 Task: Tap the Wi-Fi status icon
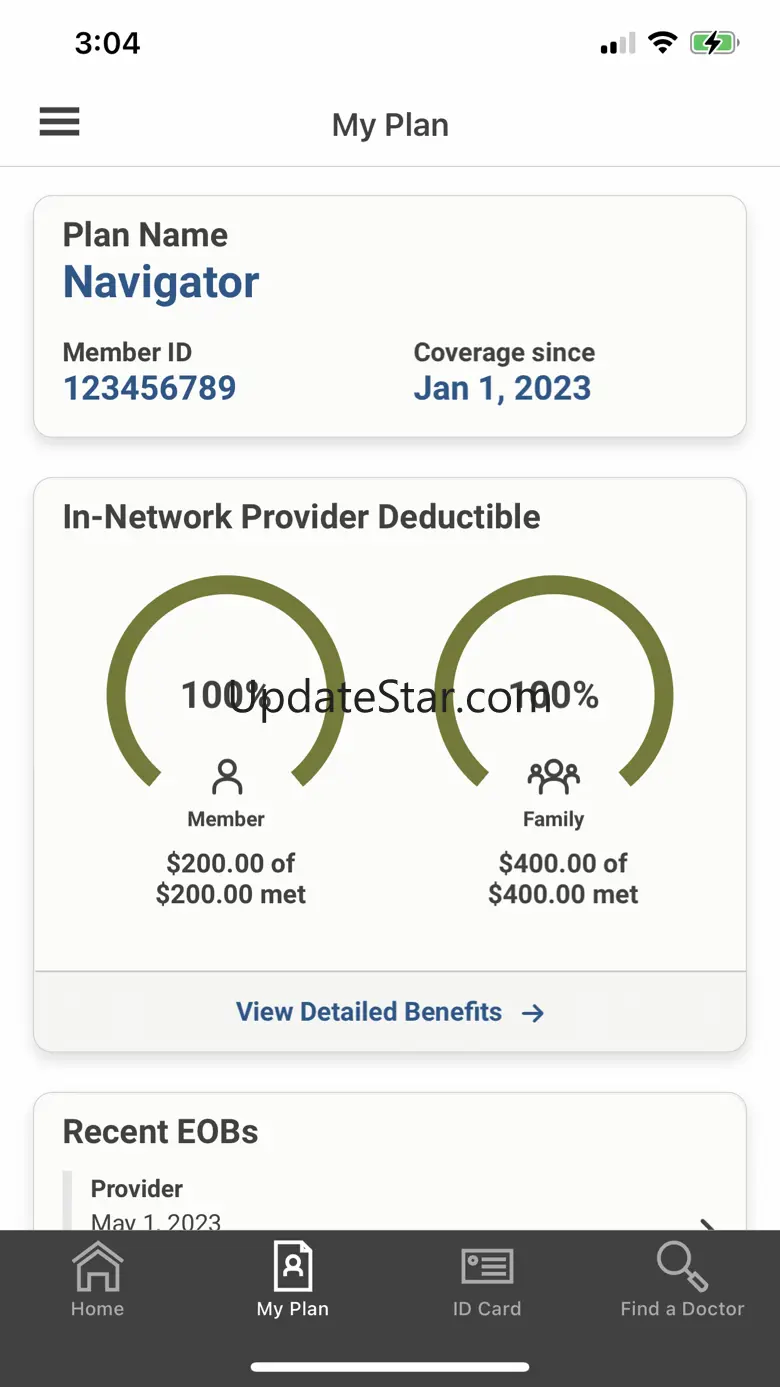pos(662,43)
